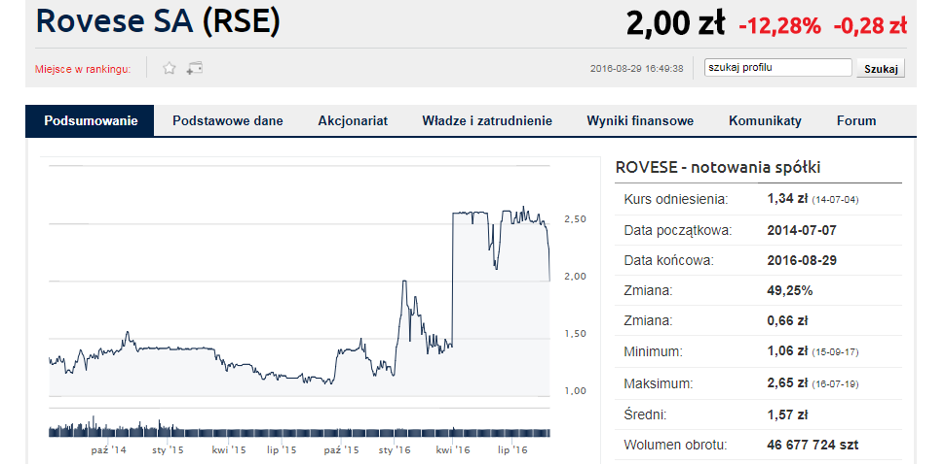
Task: Open the Akcjonariat tab
Action: 353,121
